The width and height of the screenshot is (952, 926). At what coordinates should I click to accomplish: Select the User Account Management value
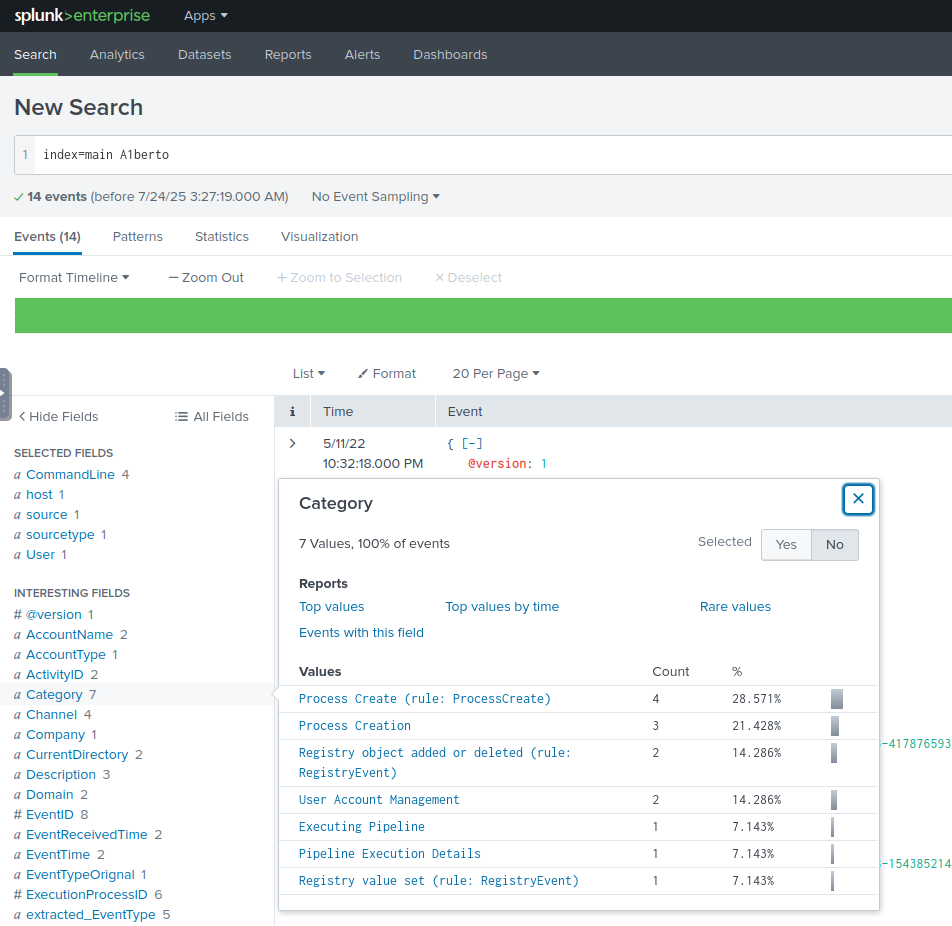379,800
